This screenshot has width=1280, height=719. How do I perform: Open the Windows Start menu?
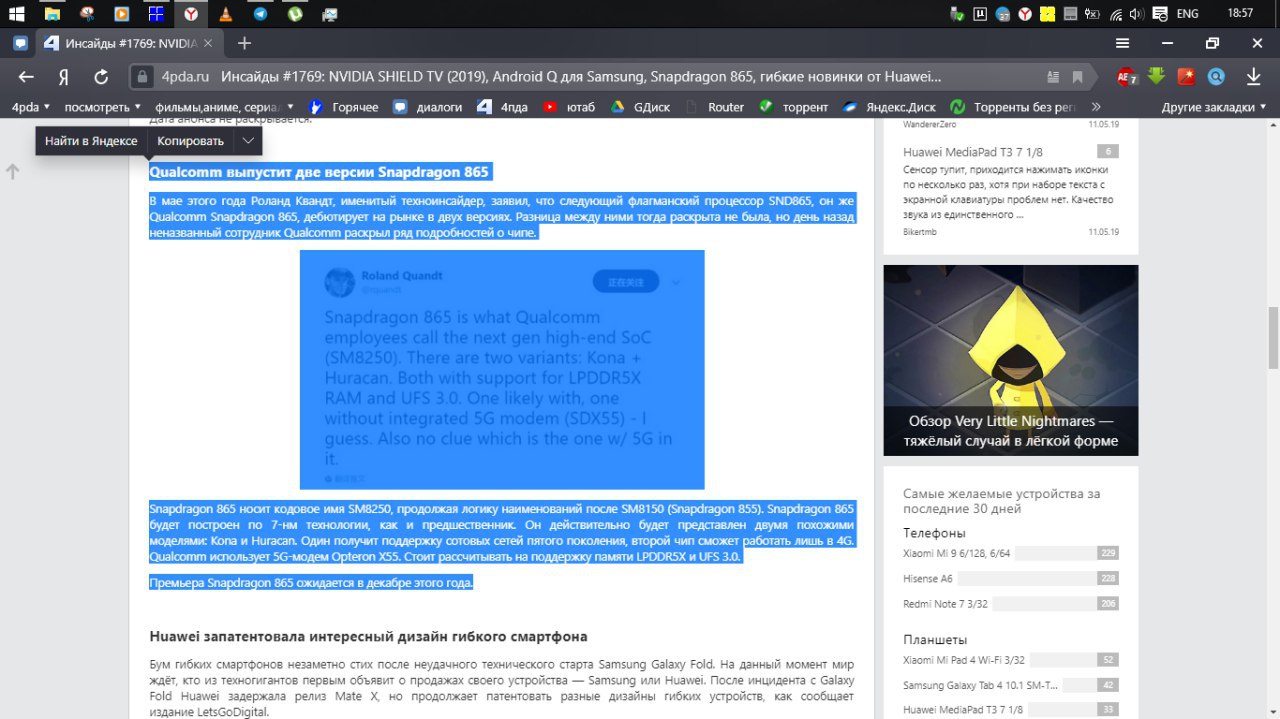pyautogui.click(x=16, y=14)
